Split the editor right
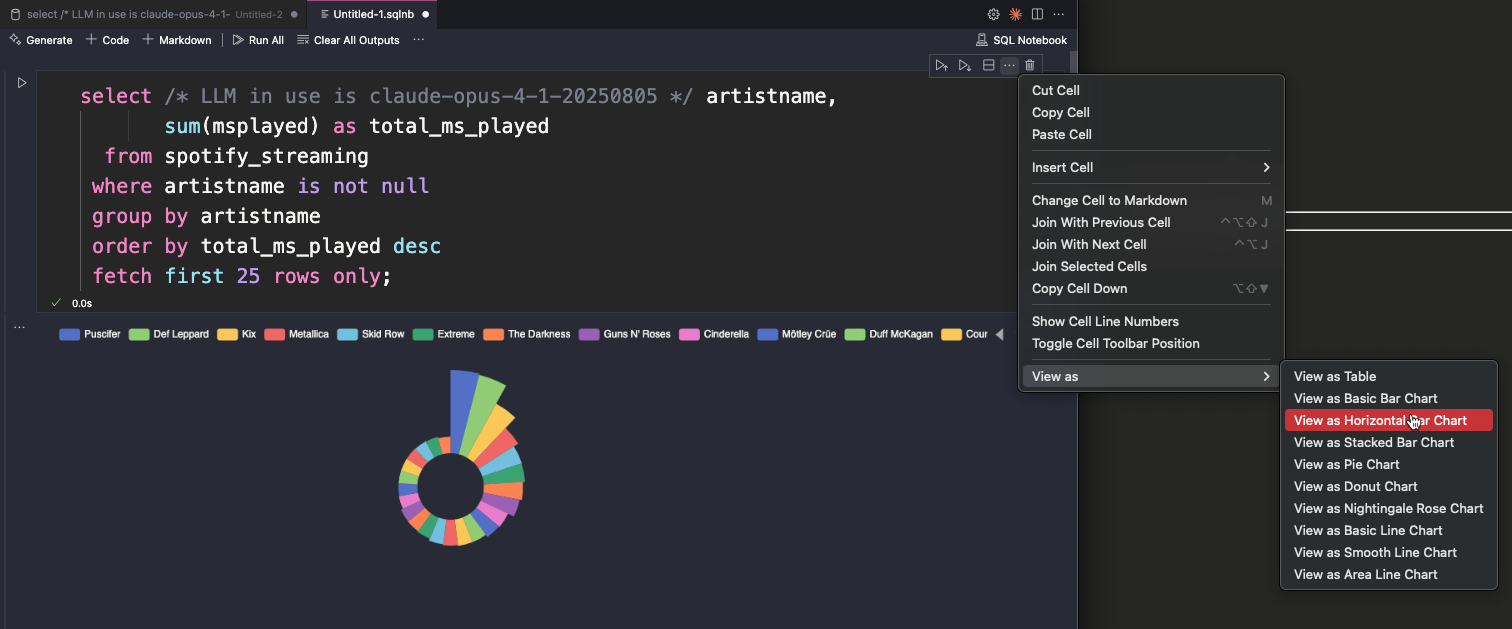 1037,14
